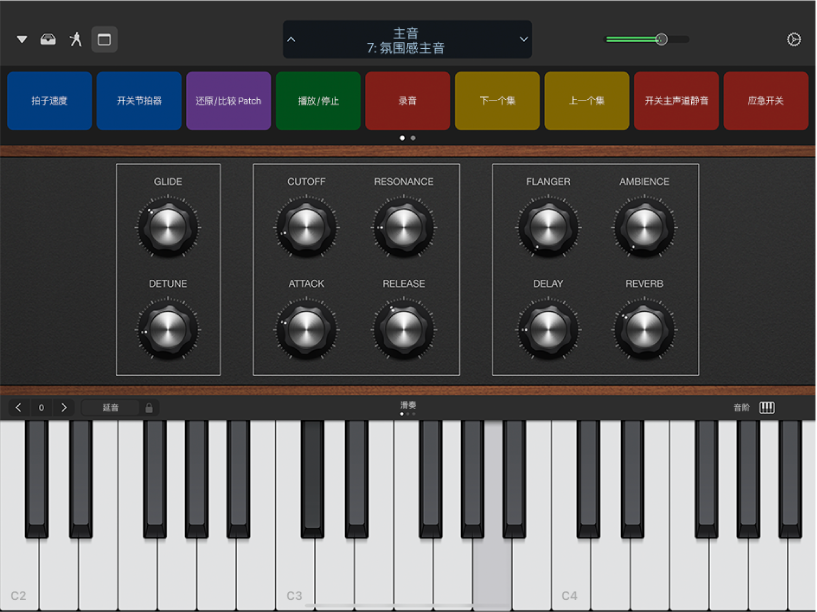817x612 pixels.
Task: Open the patch name display 氛围感主音
Action: [x=406, y=40]
